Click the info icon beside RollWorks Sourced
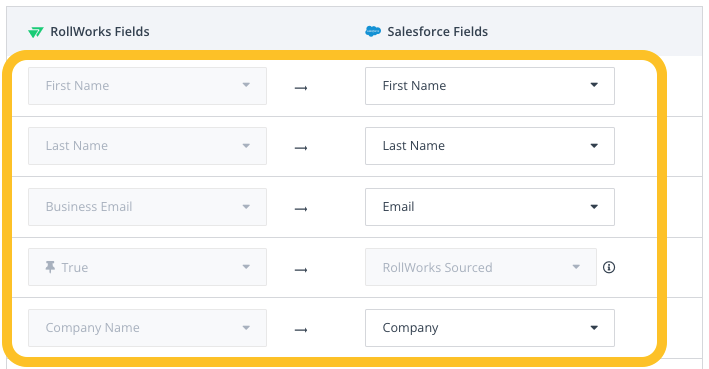This screenshot has height=369, width=709. [609, 267]
